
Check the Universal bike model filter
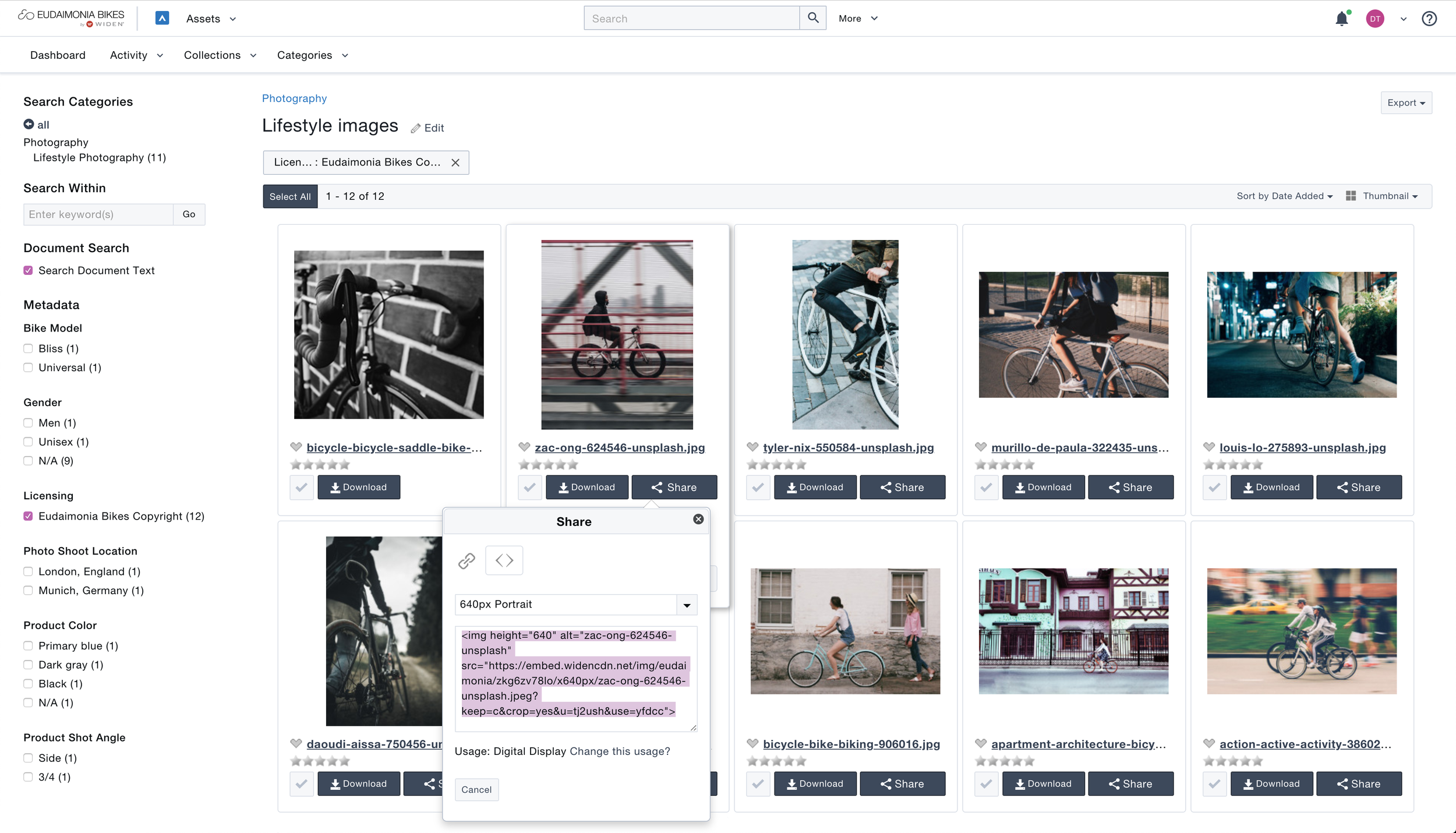(28, 368)
